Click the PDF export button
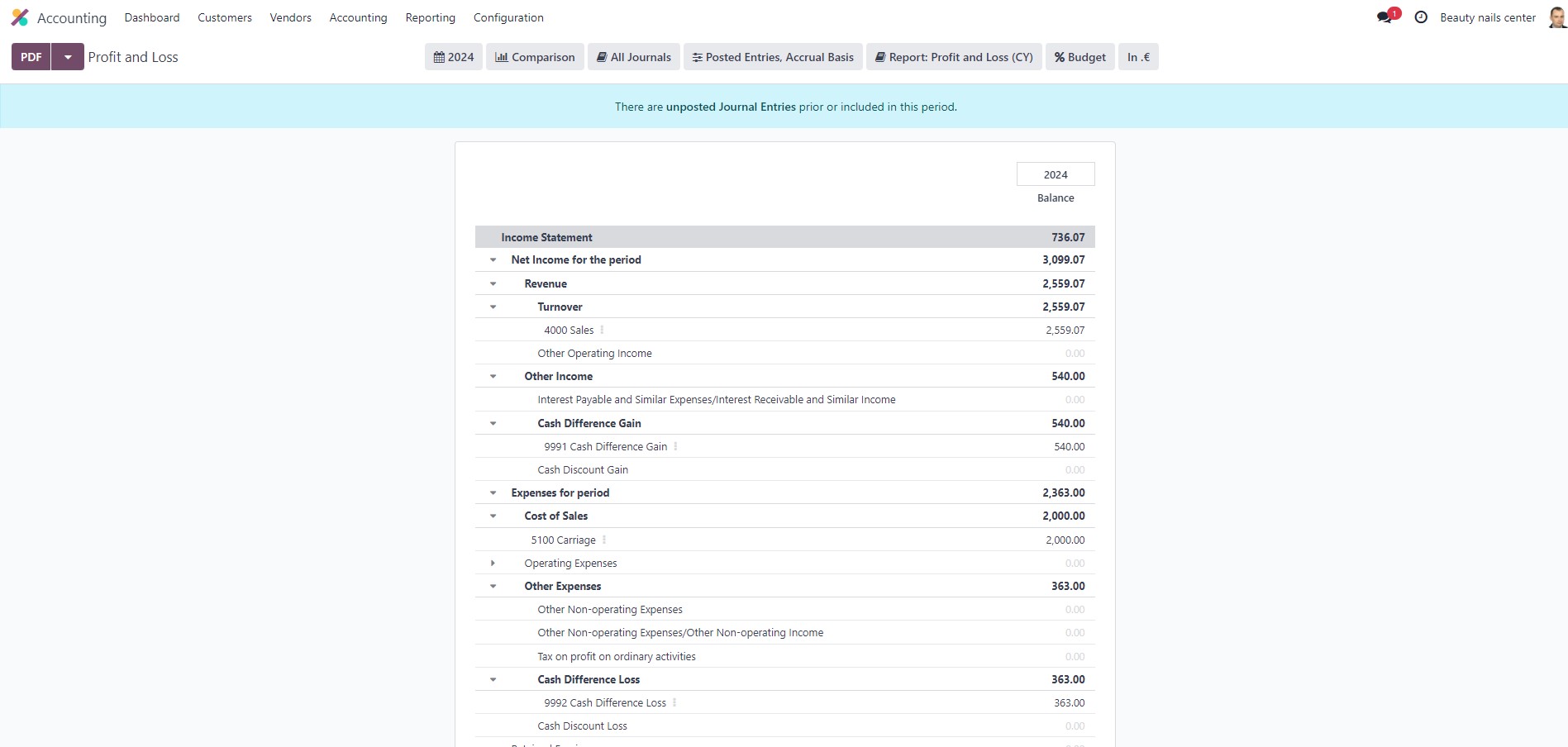Image resolution: width=1568 pixels, height=747 pixels. tap(31, 57)
